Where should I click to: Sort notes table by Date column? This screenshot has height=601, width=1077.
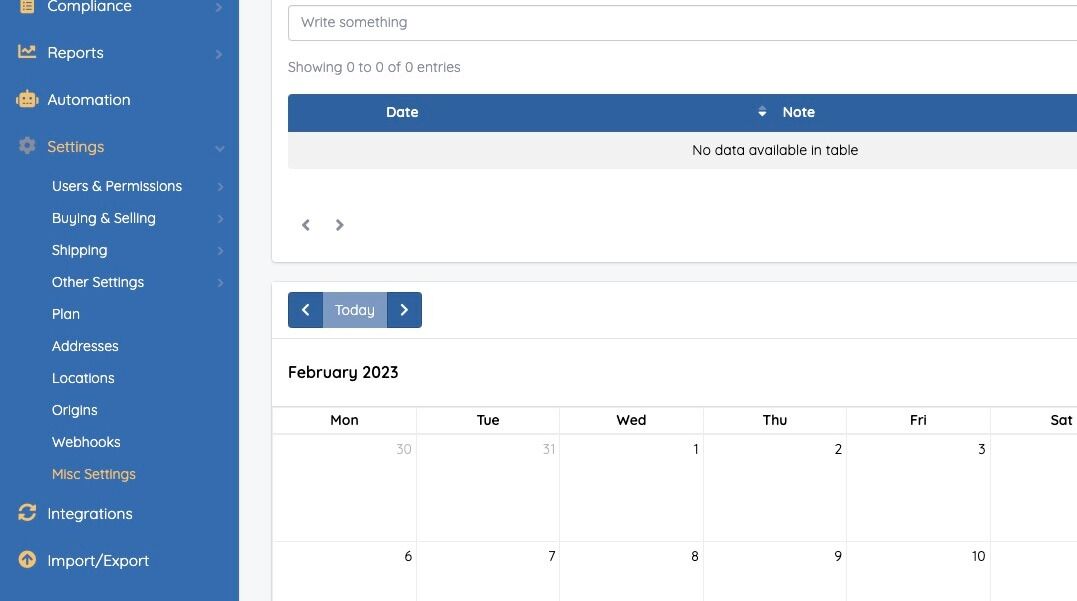click(x=761, y=112)
